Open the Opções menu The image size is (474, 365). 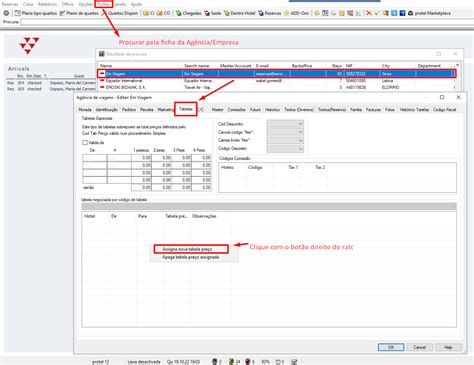pyautogui.click(x=85, y=4)
